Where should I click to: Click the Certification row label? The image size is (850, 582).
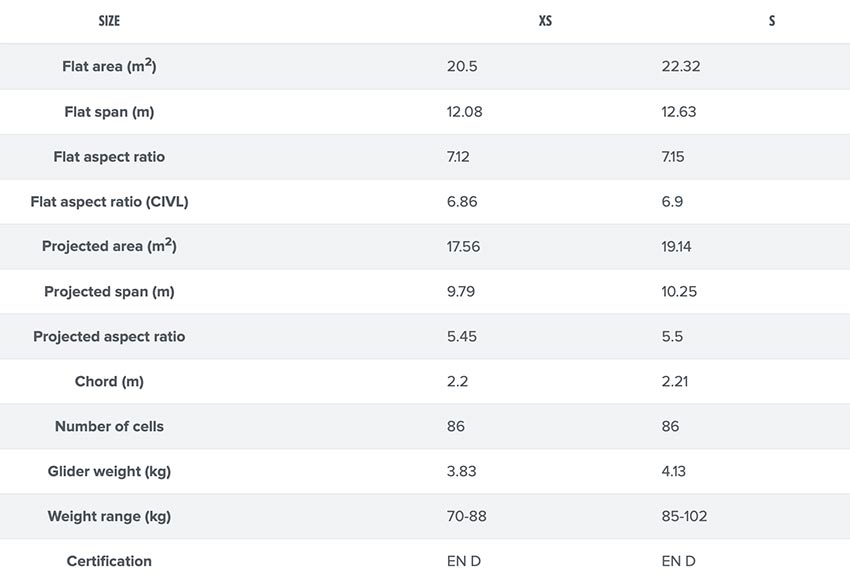pyautogui.click(x=109, y=561)
